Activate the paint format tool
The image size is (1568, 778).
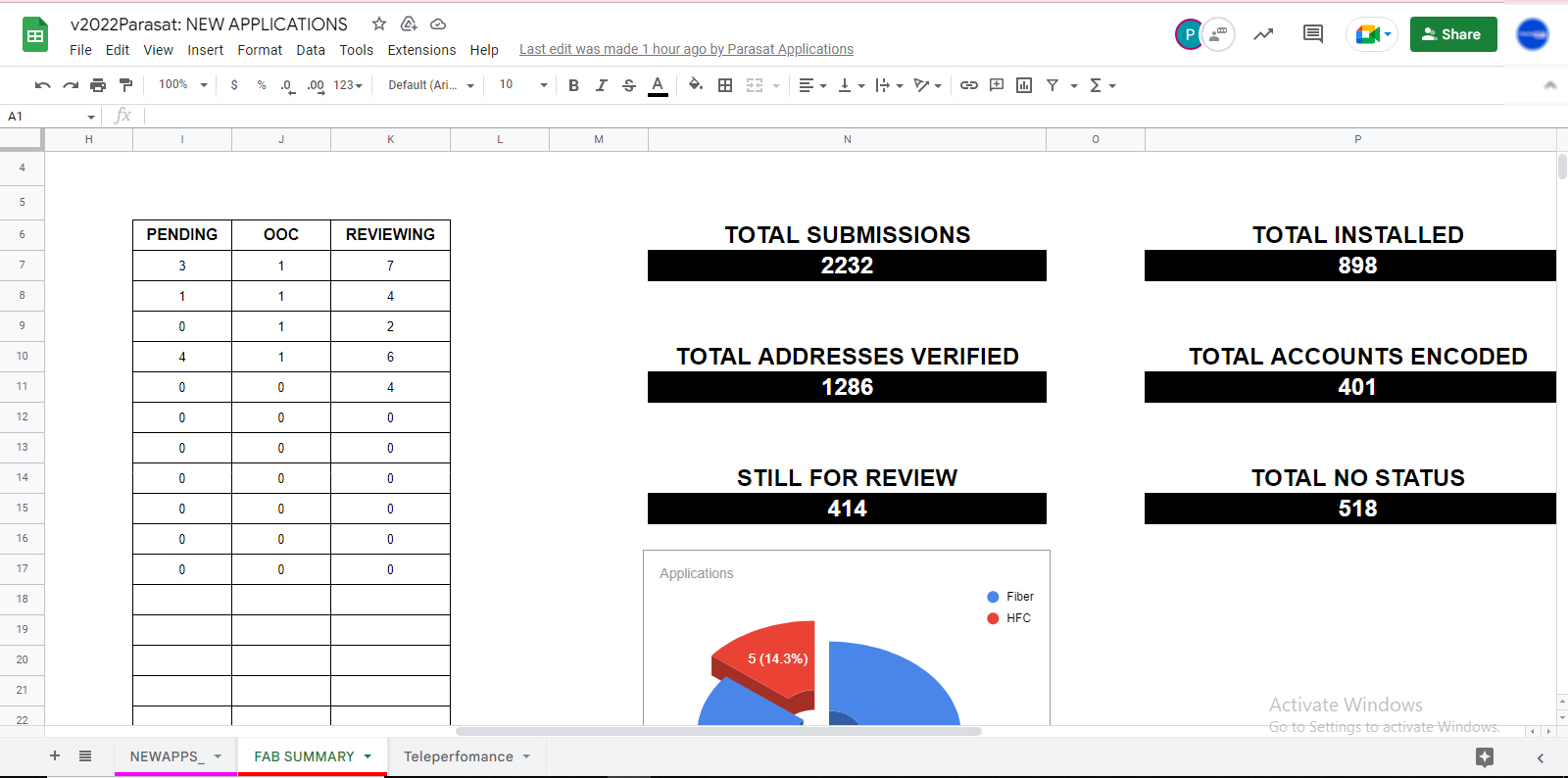tap(125, 85)
